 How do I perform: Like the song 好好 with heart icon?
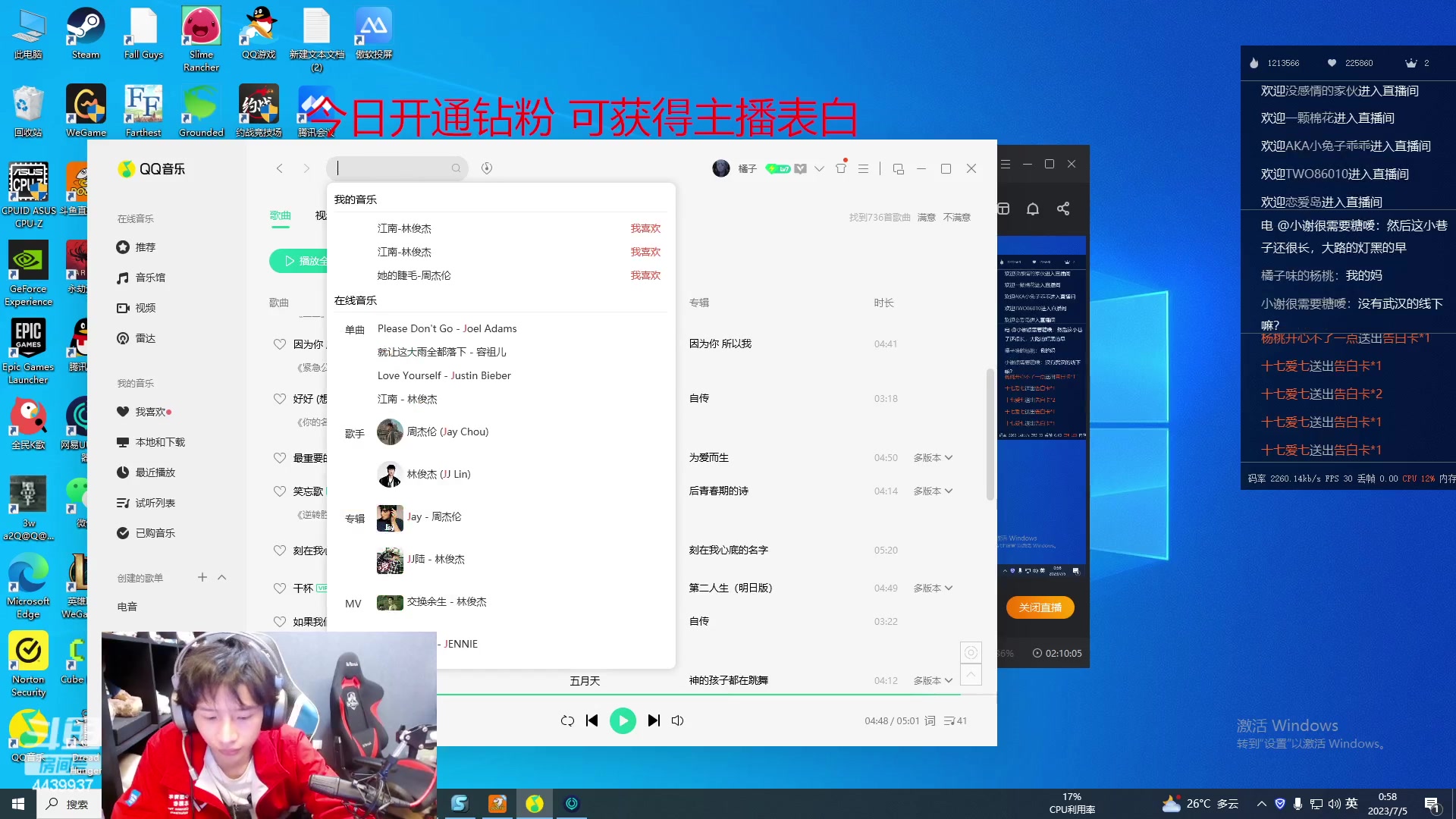click(x=280, y=398)
